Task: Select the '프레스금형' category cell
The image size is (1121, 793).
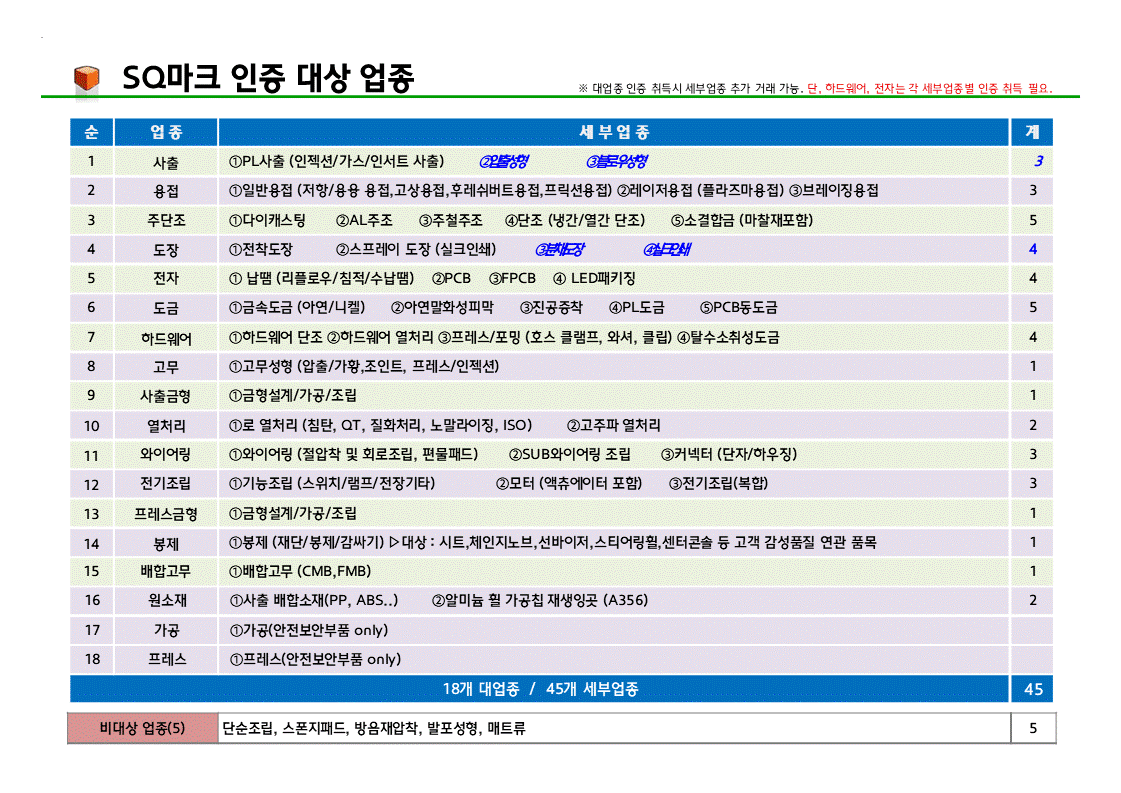Action: [166, 513]
